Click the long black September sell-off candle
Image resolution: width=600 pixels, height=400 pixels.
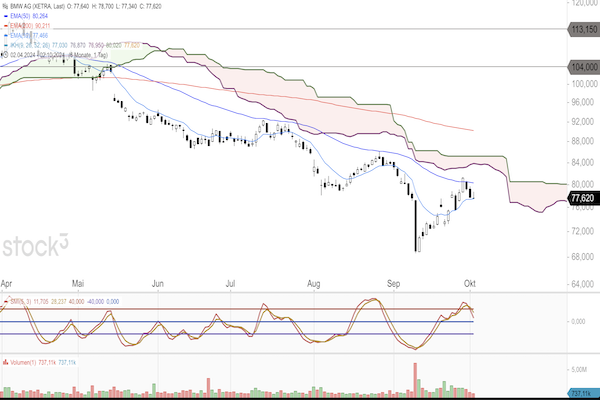click(416, 225)
